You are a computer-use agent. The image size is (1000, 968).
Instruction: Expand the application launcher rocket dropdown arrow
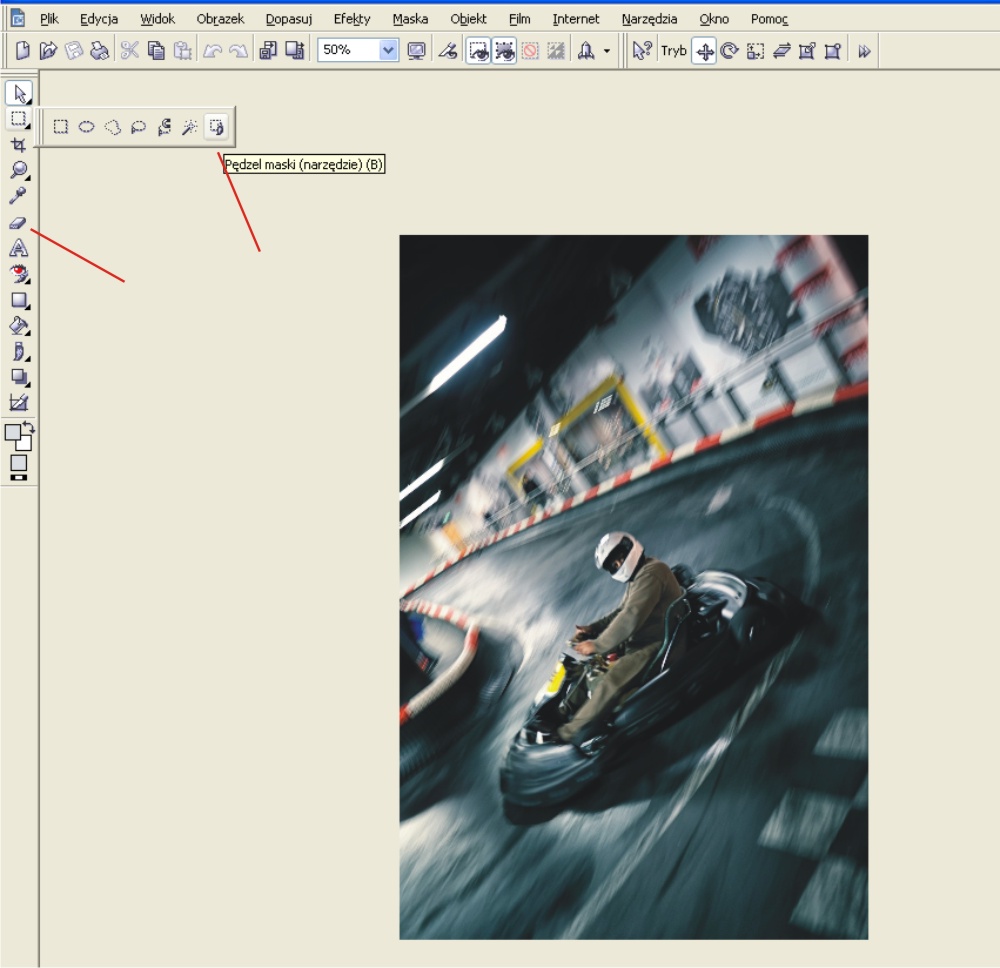[x=607, y=51]
